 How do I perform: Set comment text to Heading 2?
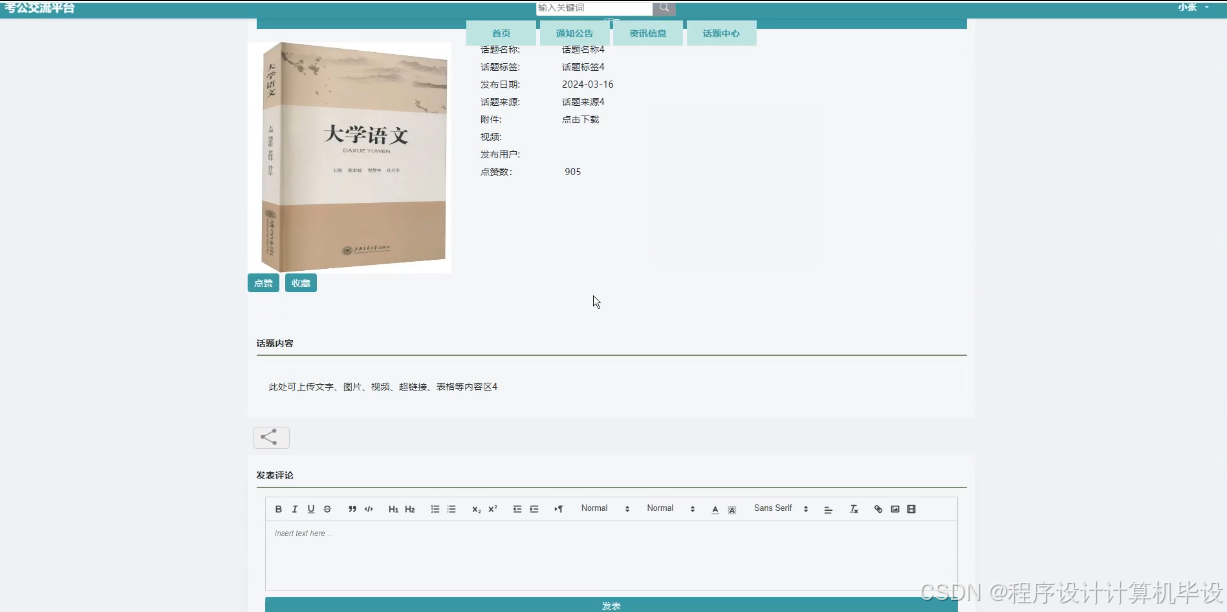coord(410,509)
